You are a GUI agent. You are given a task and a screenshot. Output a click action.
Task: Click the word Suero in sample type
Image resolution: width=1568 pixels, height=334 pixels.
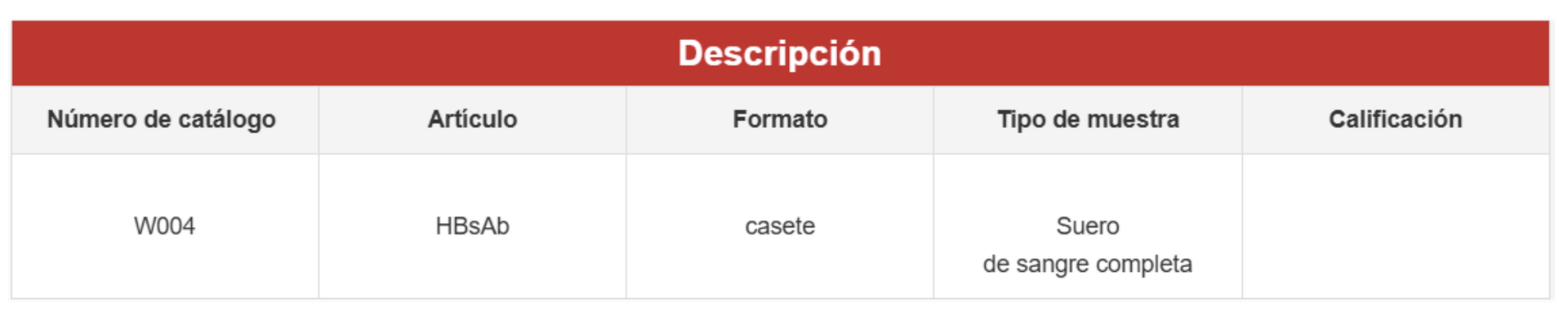coord(1088,226)
